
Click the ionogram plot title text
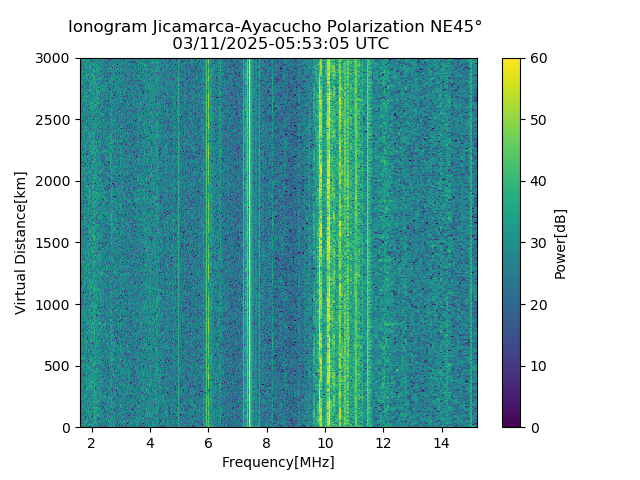[x=275, y=27]
